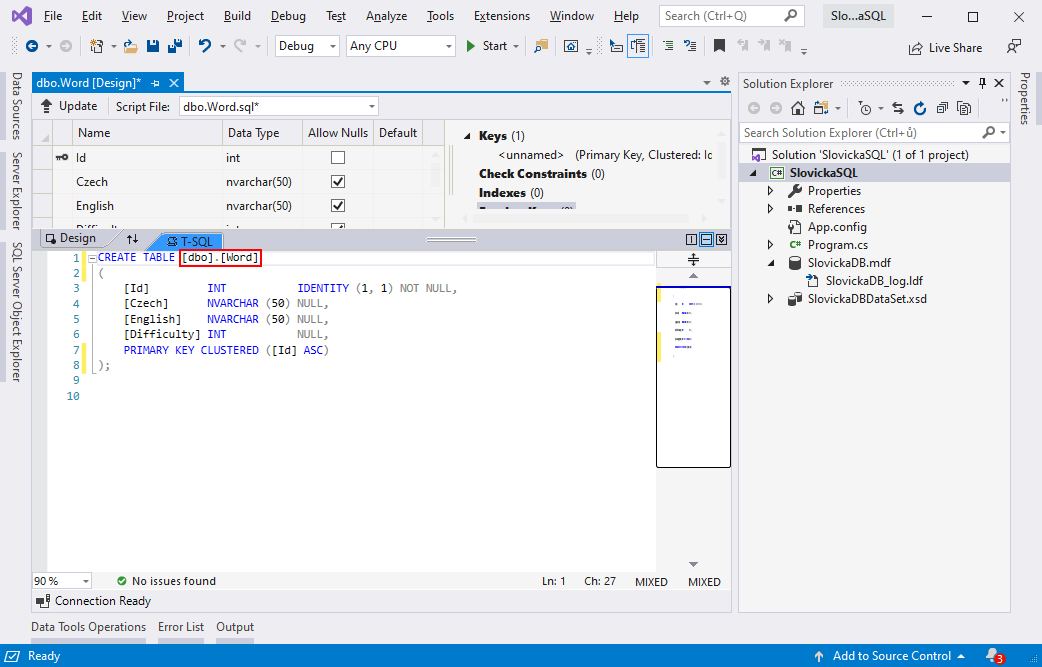
Task: Toggle Allow Nulls for English column
Action: (x=338, y=205)
